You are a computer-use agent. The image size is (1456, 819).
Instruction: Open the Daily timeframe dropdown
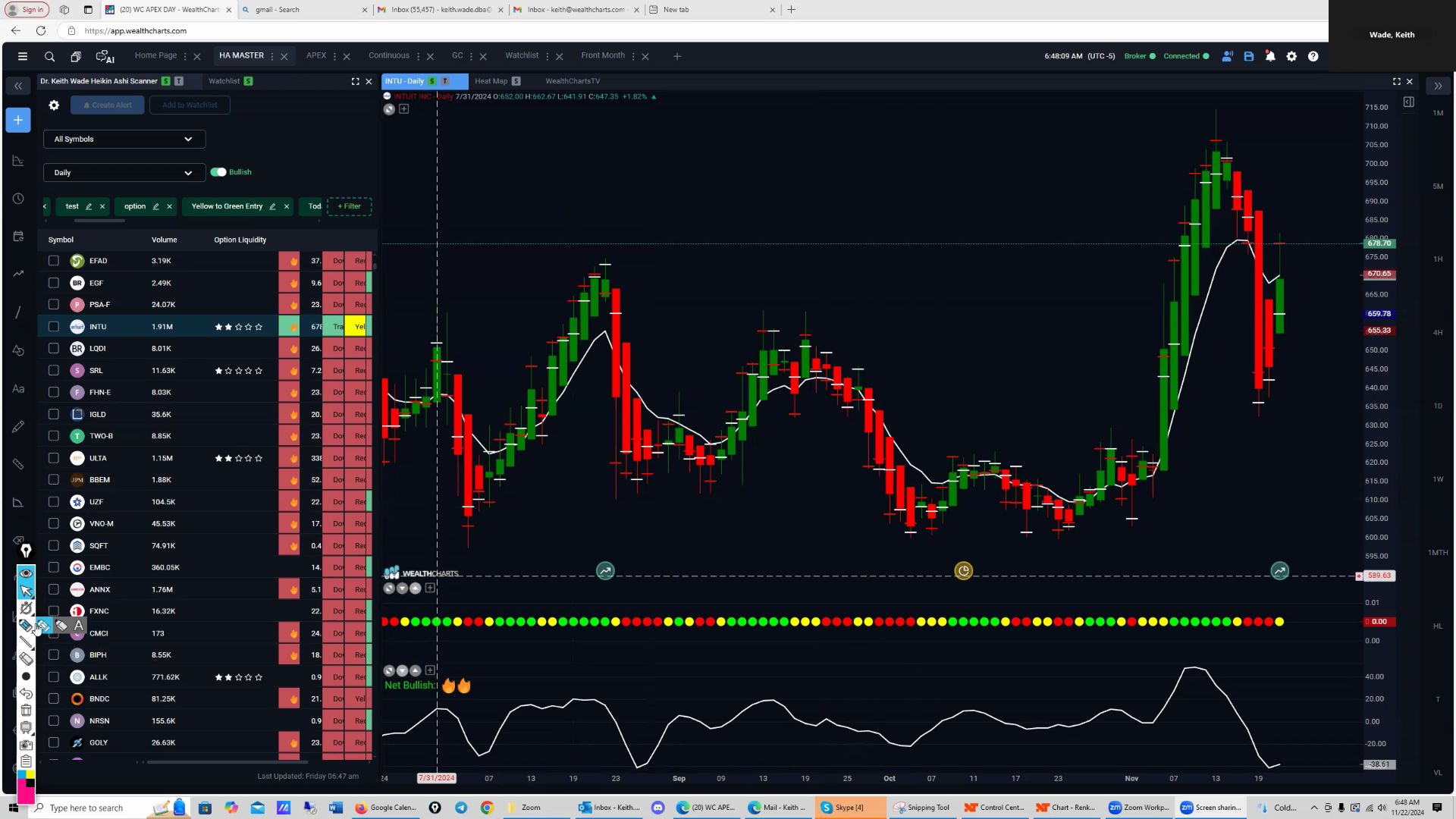point(124,173)
